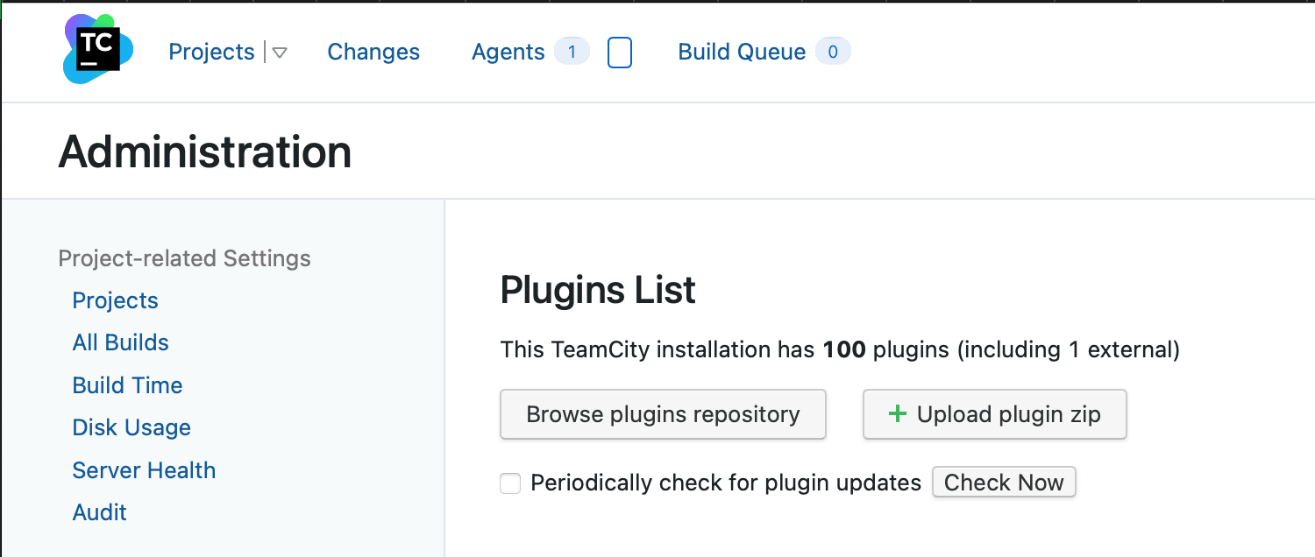Image resolution: width=1315 pixels, height=557 pixels.
Task: Open the Projects page link
Action: [x=211, y=52]
